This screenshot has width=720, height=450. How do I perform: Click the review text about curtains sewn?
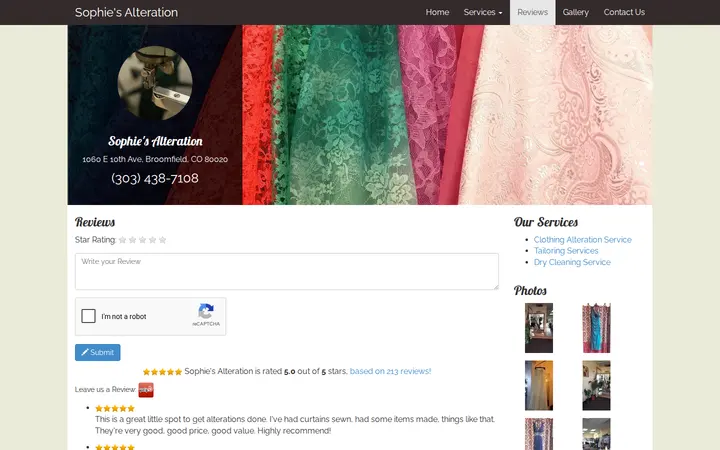click(x=295, y=425)
